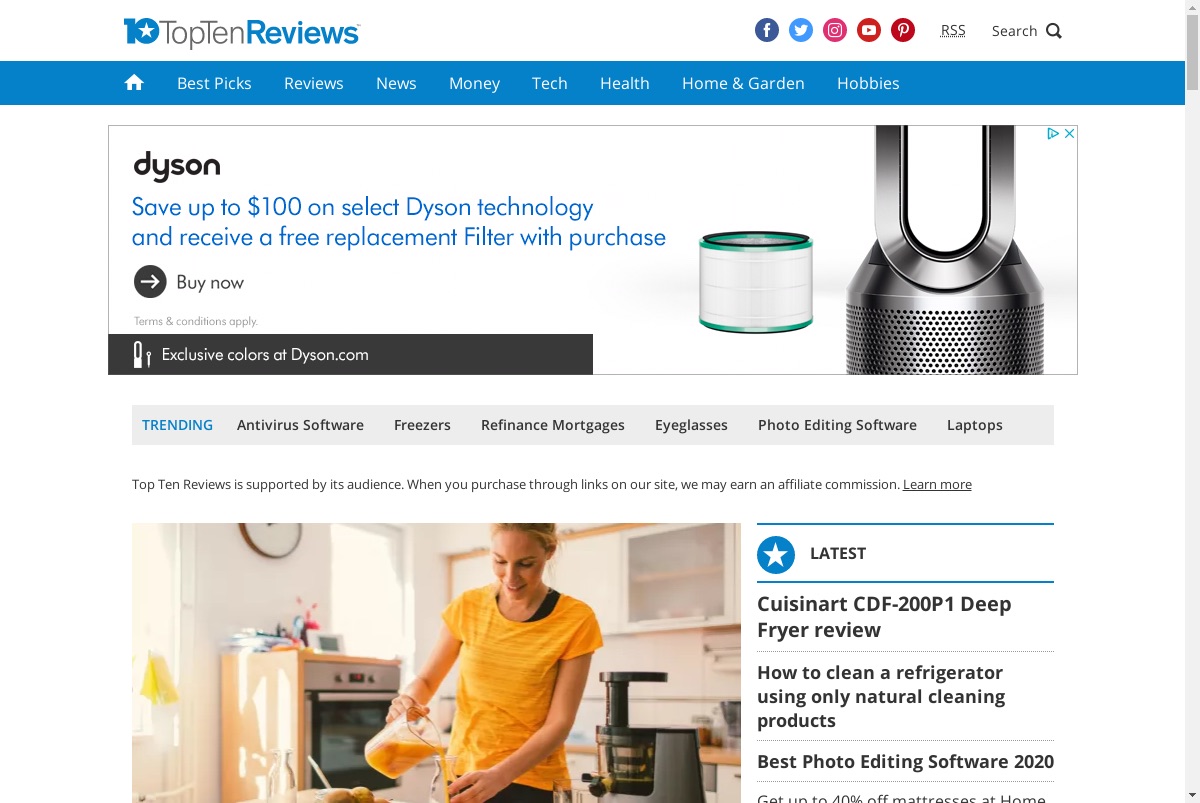This screenshot has width=1200, height=803.
Task: Go to home via house icon
Action: tap(134, 83)
